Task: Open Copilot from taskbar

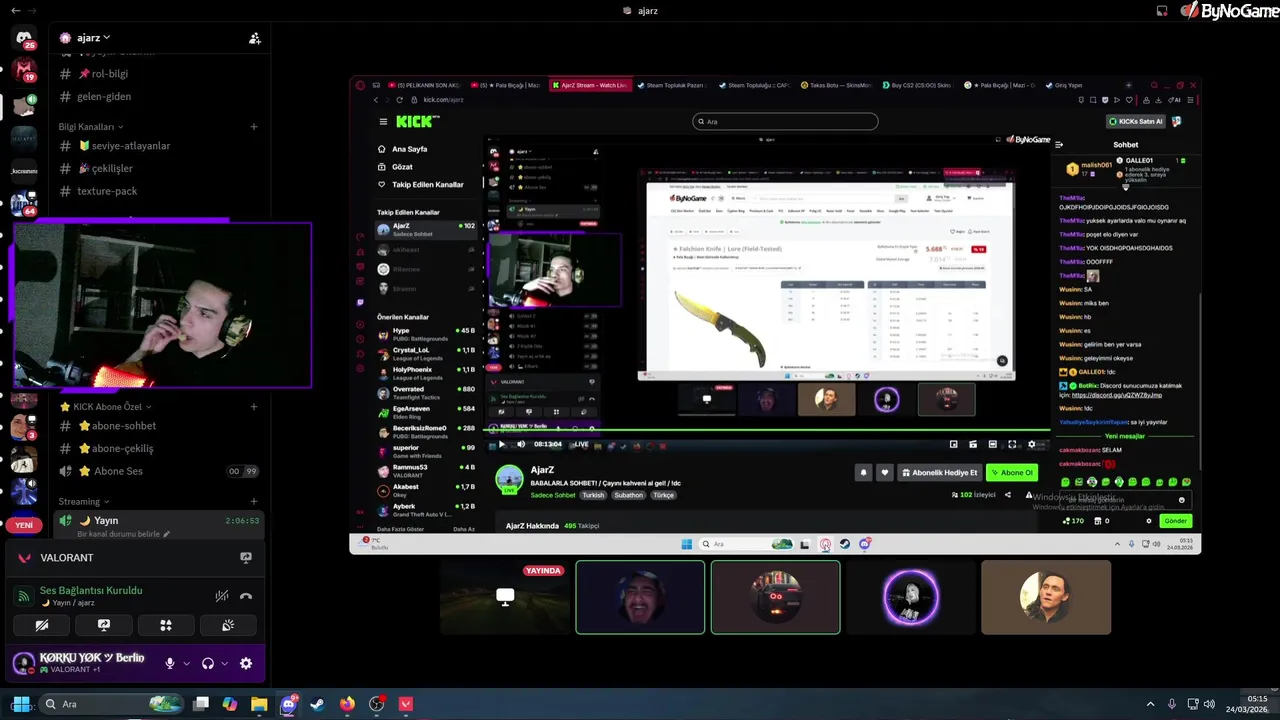Action: 230,704
